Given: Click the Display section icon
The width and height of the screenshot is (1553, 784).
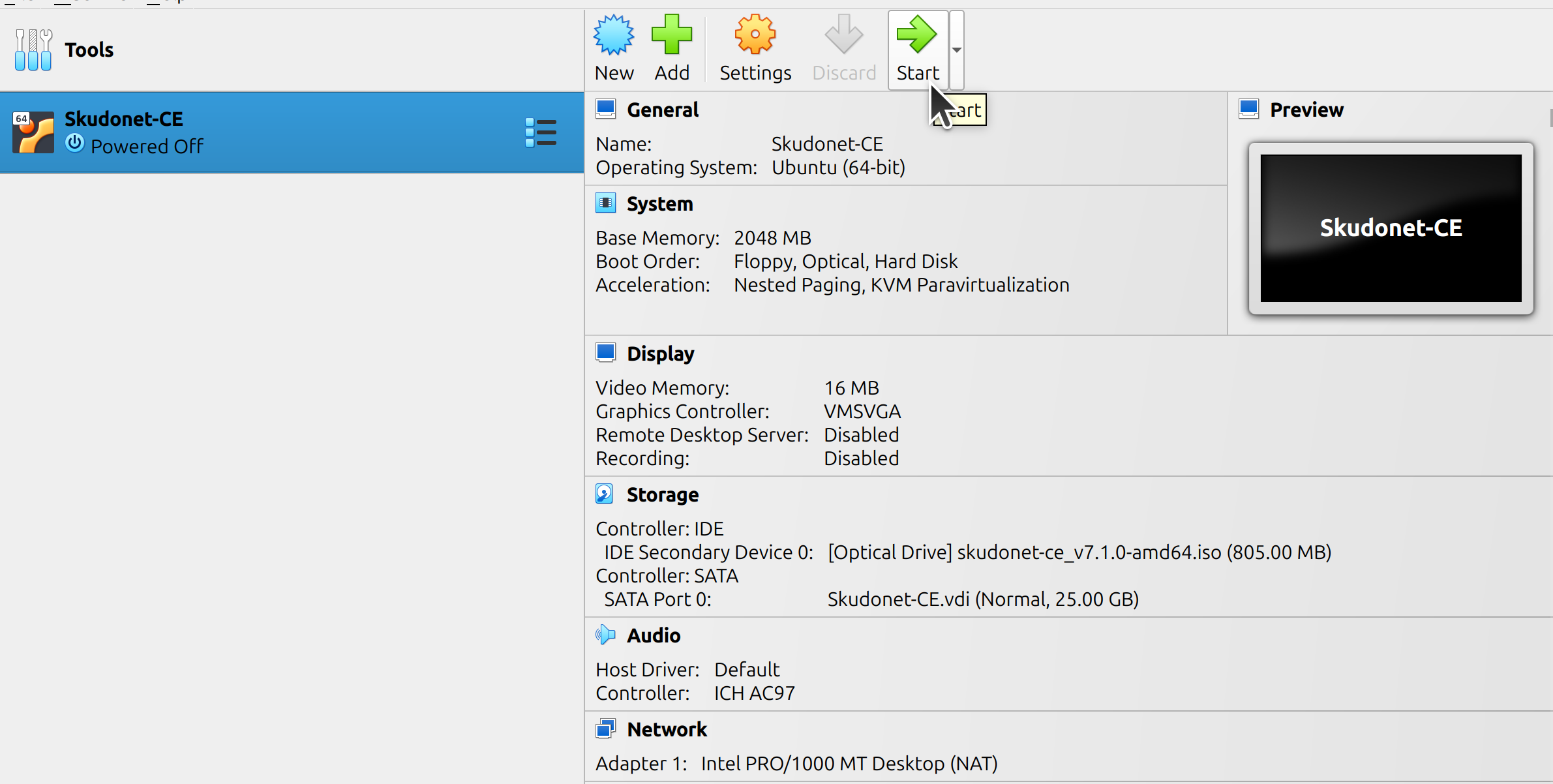Looking at the screenshot, I should point(606,352).
